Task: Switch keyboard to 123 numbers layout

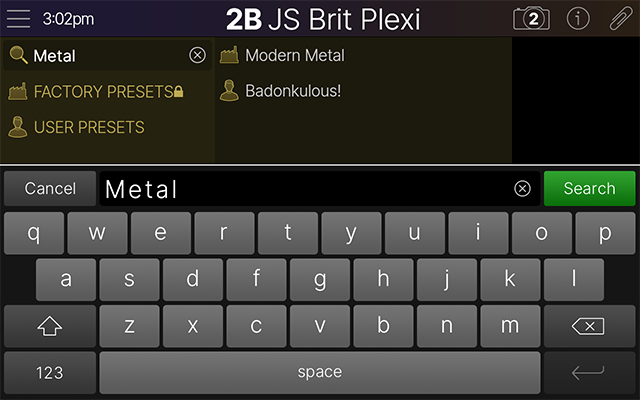Action: point(50,372)
